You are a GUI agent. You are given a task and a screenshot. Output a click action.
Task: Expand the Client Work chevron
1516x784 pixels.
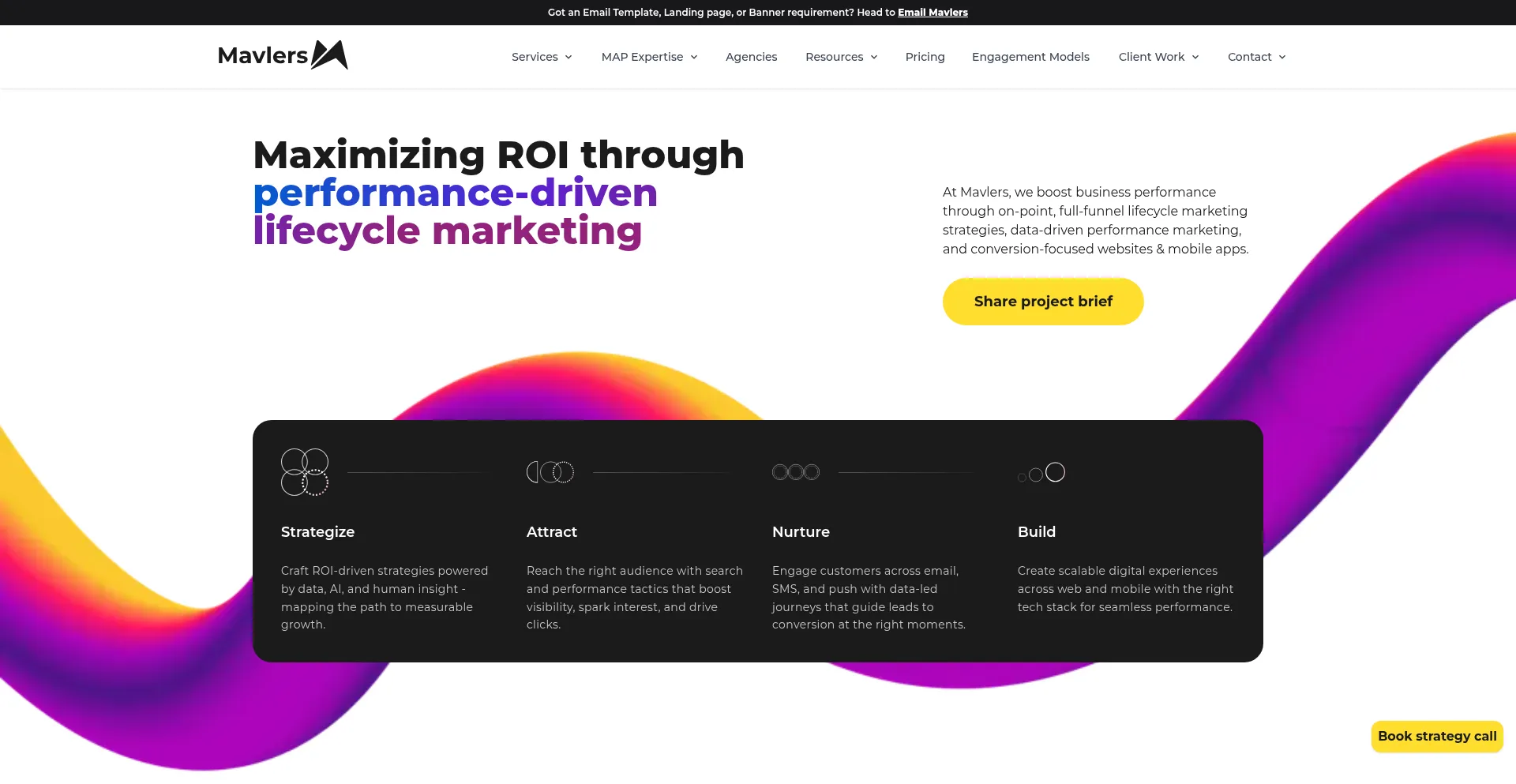click(1195, 57)
